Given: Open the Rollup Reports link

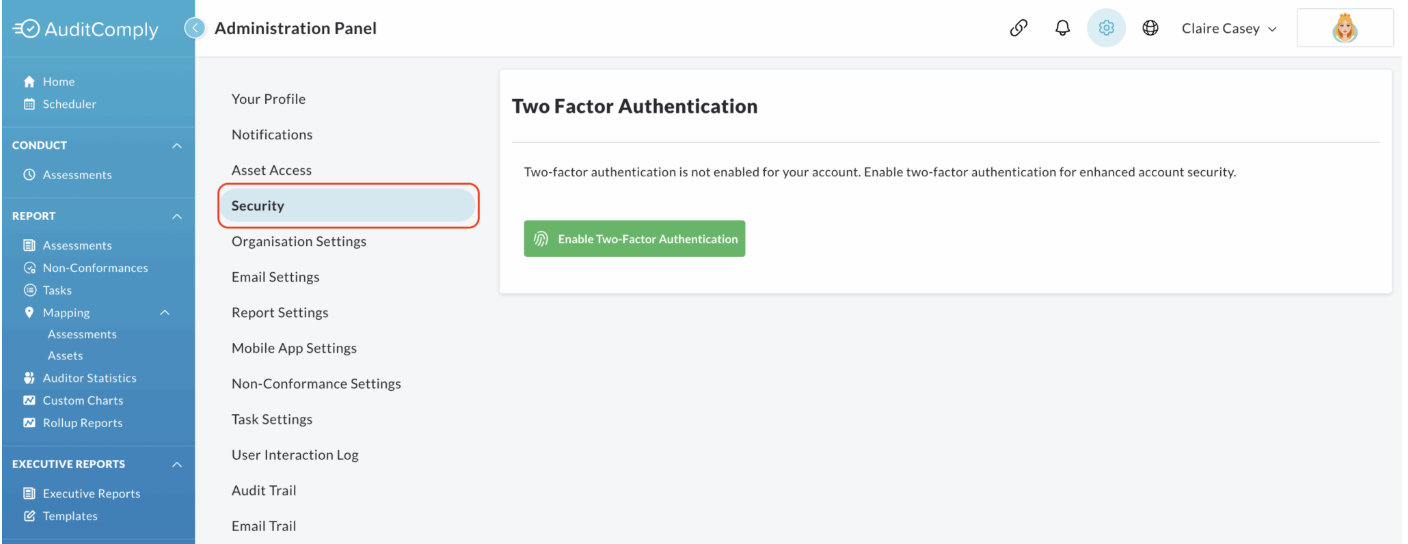Looking at the screenshot, I should 82,423.
